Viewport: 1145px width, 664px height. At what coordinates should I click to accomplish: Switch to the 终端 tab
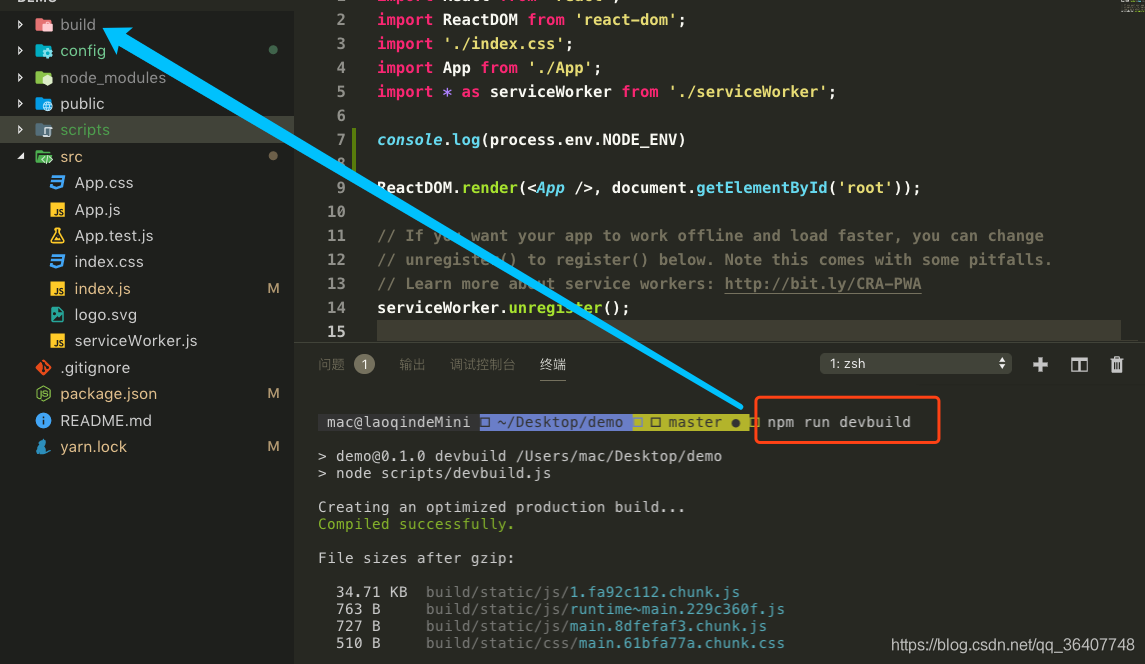pos(553,365)
